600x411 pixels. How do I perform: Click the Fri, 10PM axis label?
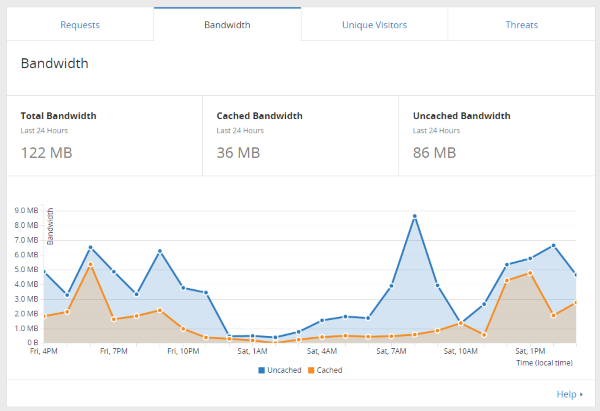click(183, 351)
